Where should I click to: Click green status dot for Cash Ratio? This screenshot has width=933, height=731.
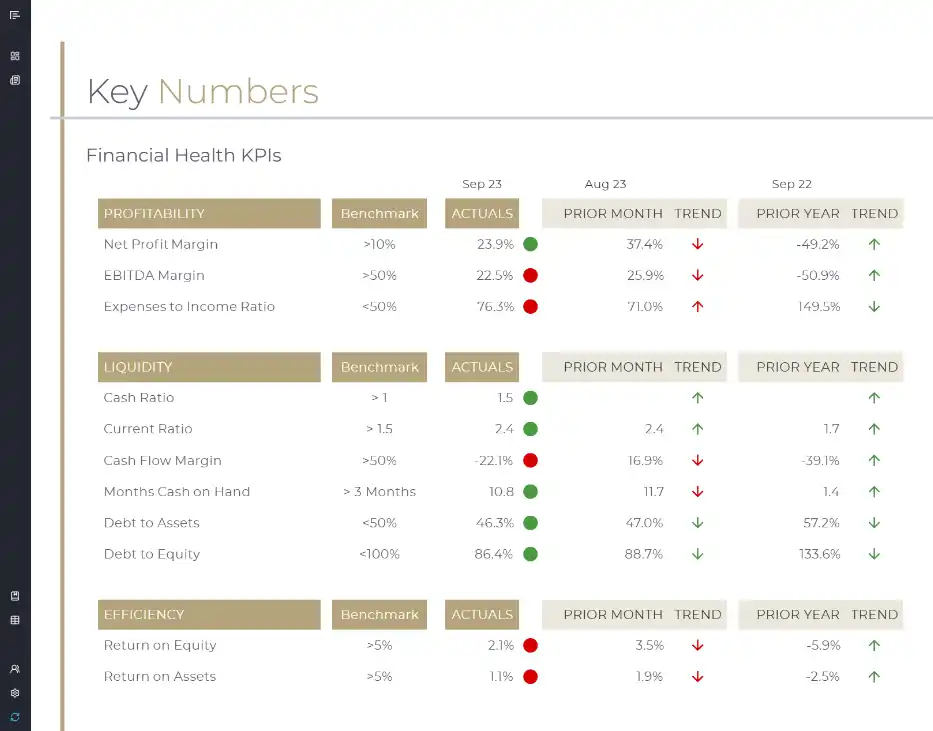[x=530, y=398]
